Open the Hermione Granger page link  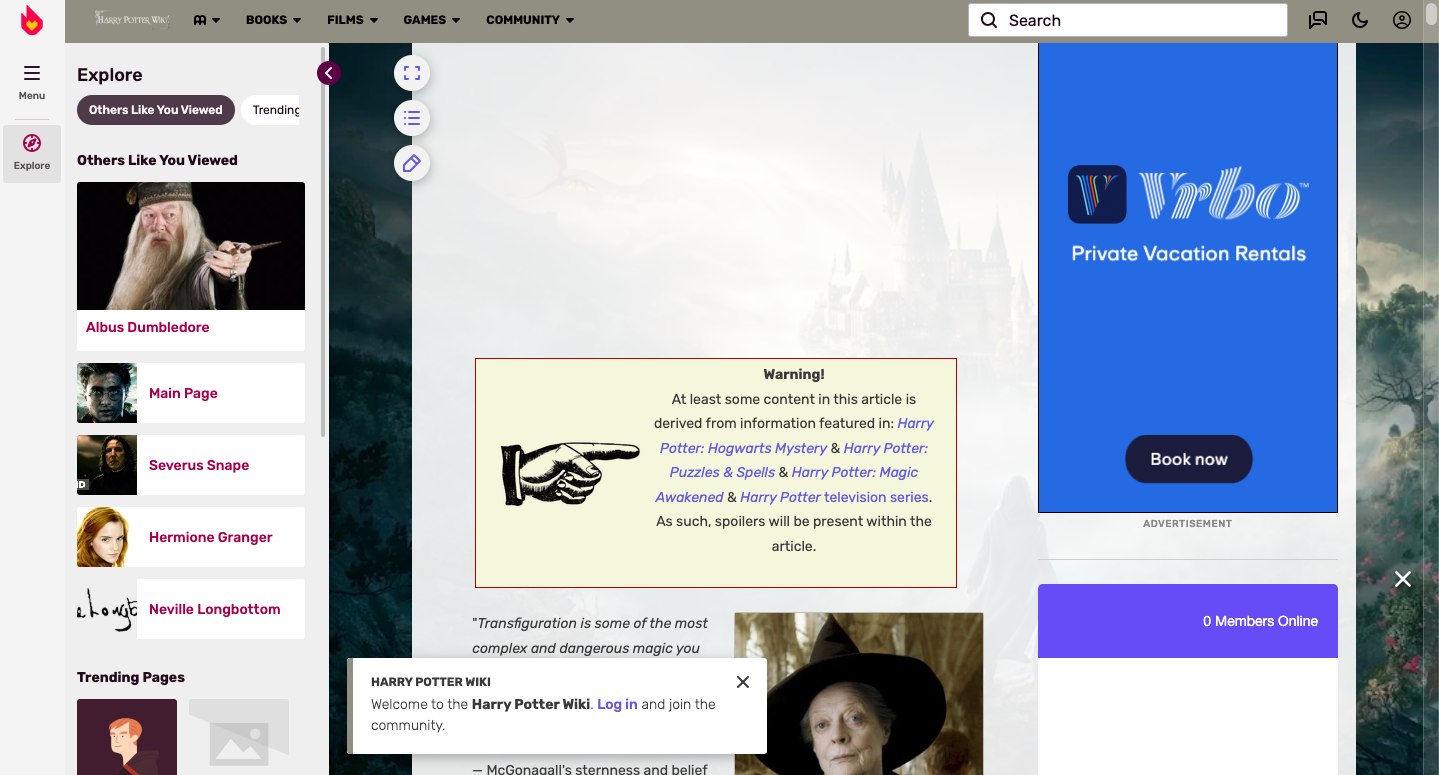tap(210, 537)
